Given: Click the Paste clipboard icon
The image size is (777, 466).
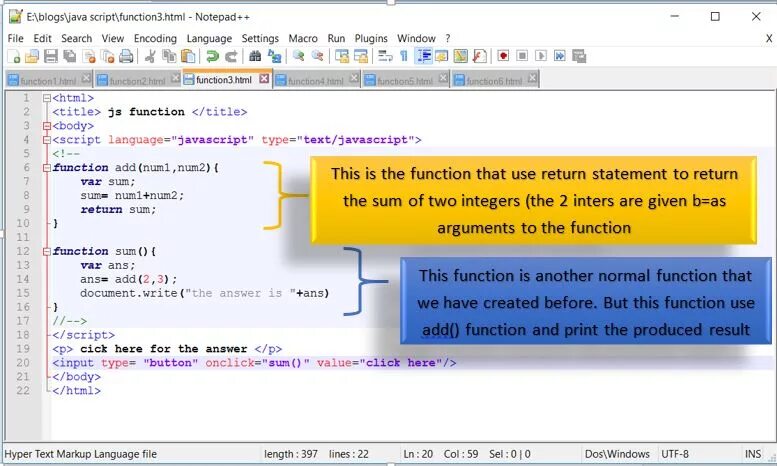Looking at the screenshot, I should pyautogui.click(x=188, y=57).
